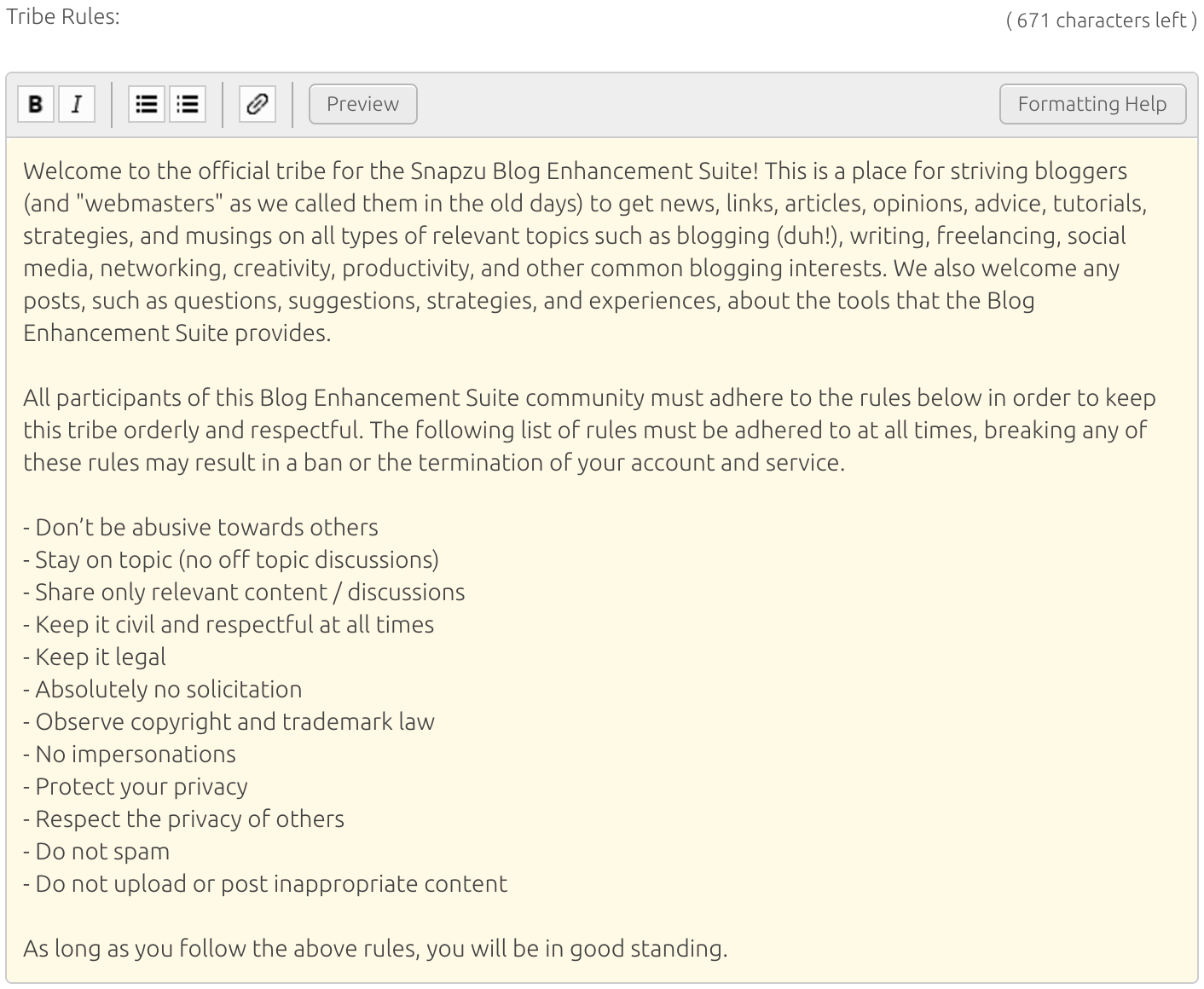Click the line 'Absolutely no solicitation'
This screenshot has width=1204, height=989.
click(162, 689)
